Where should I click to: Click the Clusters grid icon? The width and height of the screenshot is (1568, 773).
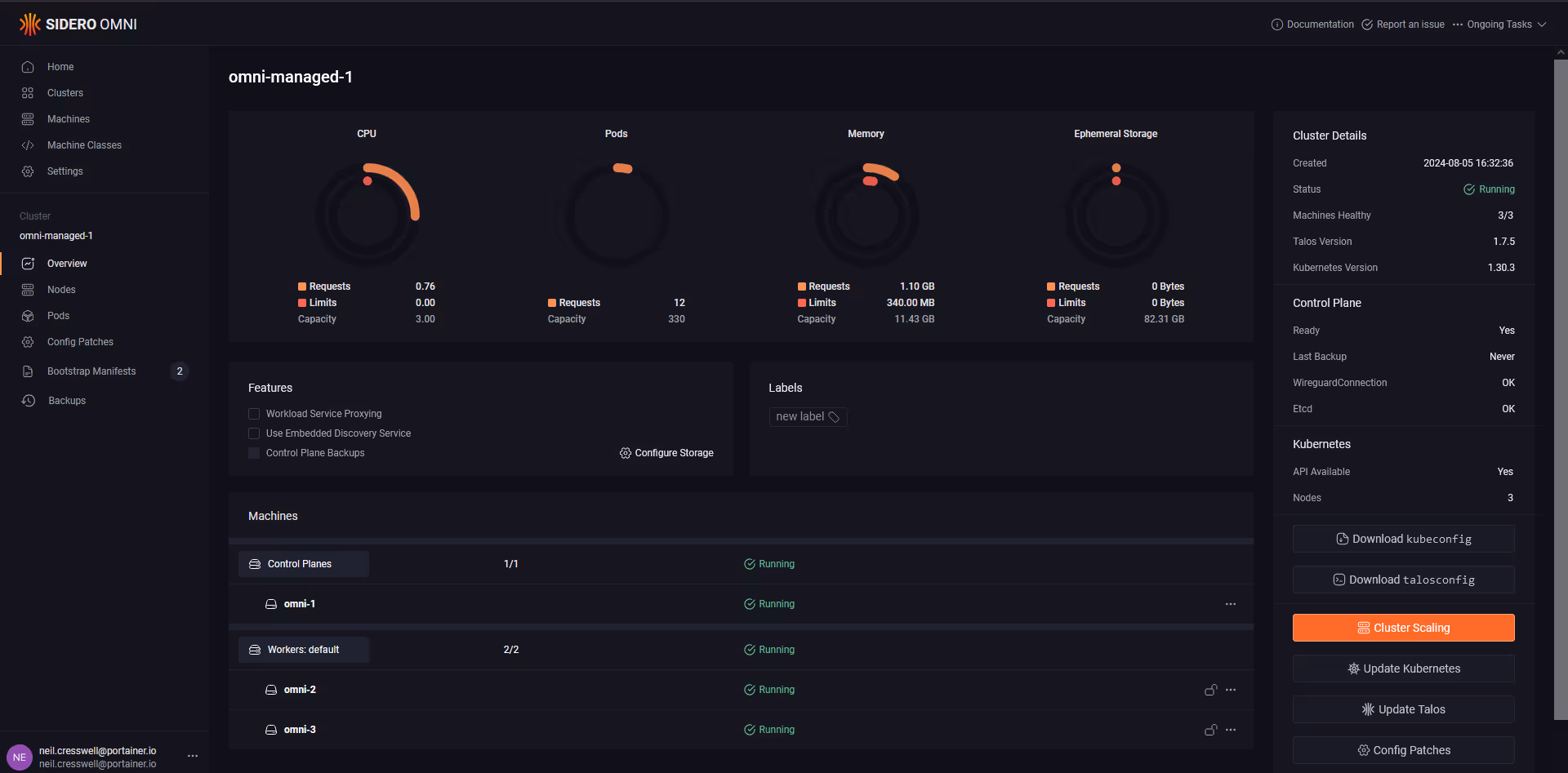(28, 93)
